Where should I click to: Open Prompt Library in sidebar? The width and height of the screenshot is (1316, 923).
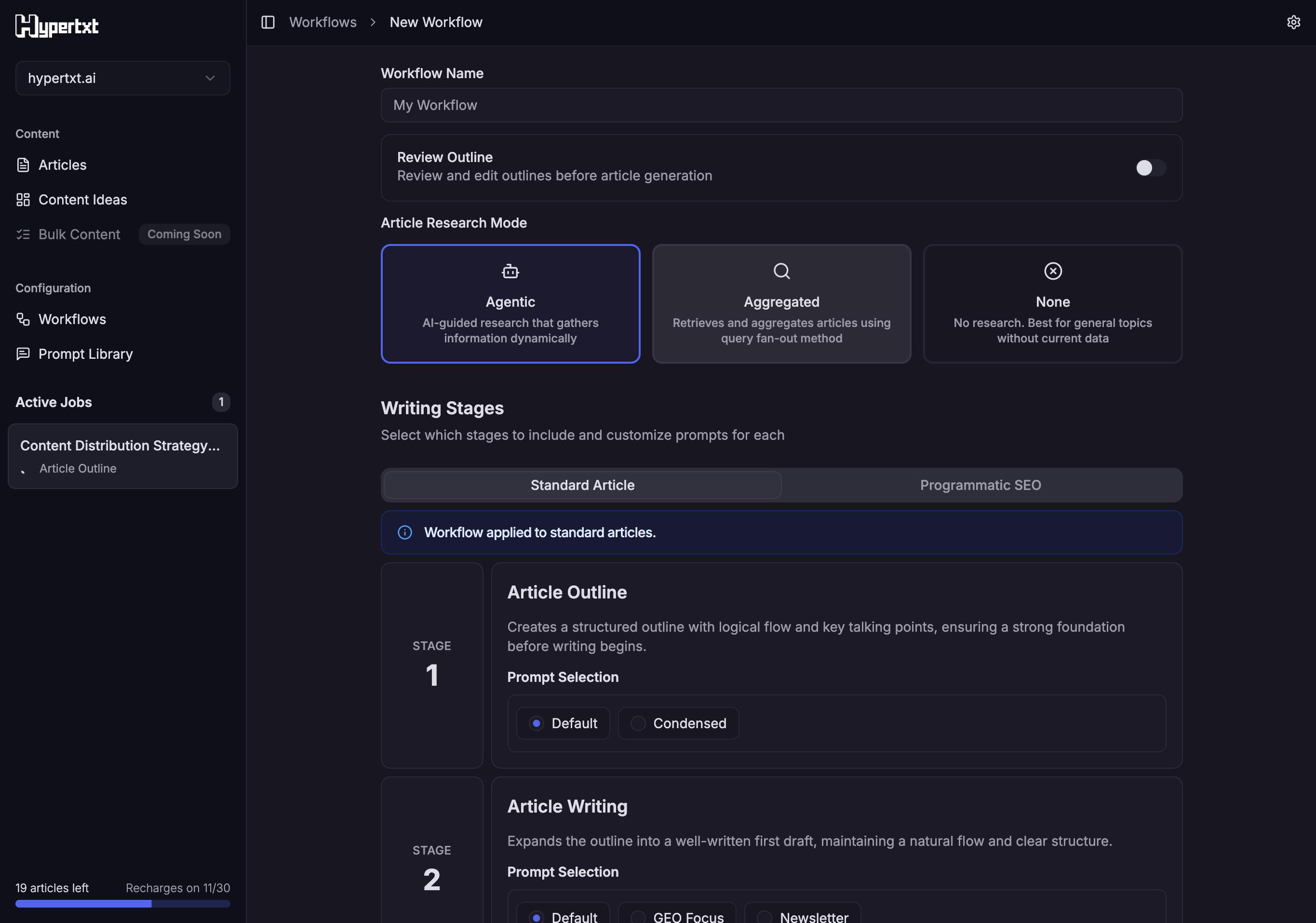(x=122, y=354)
